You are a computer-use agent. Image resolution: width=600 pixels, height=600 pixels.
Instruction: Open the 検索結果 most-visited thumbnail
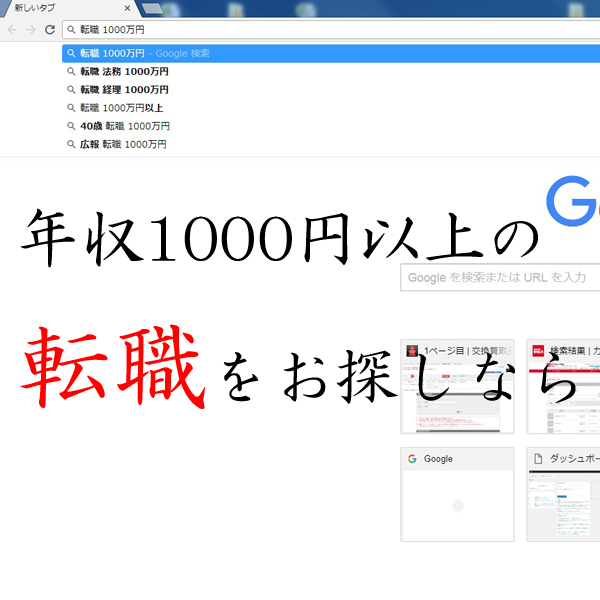coord(564,385)
